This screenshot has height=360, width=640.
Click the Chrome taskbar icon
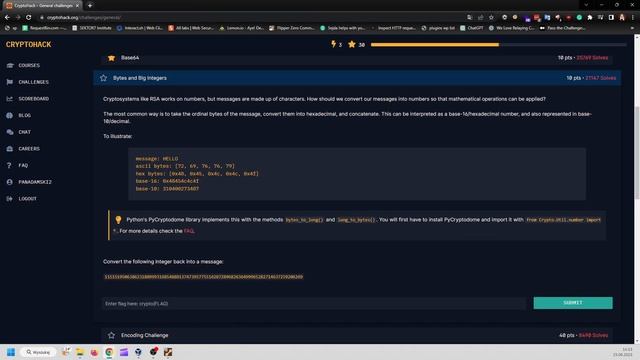click(109, 352)
